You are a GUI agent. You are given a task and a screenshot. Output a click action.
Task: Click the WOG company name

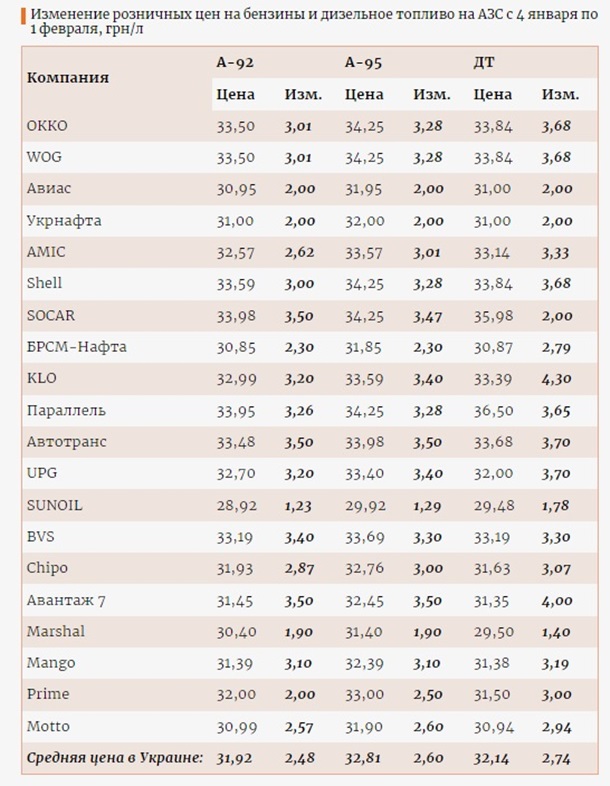click(45, 157)
